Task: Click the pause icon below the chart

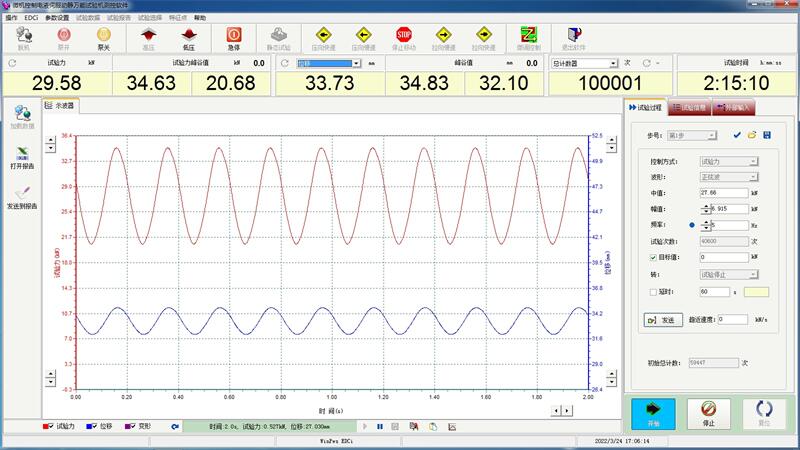Action: pyautogui.click(x=379, y=427)
